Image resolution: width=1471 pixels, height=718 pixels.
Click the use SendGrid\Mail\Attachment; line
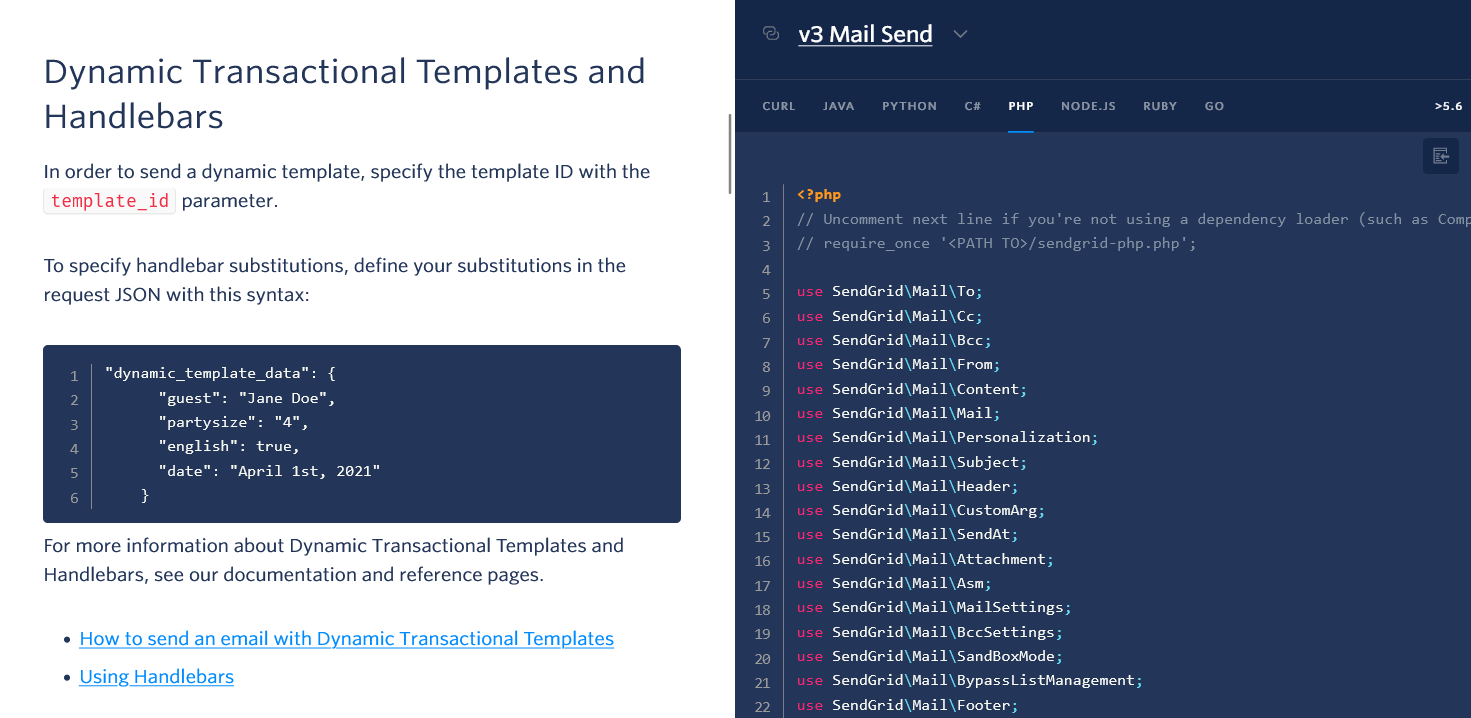[x=925, y=559]
